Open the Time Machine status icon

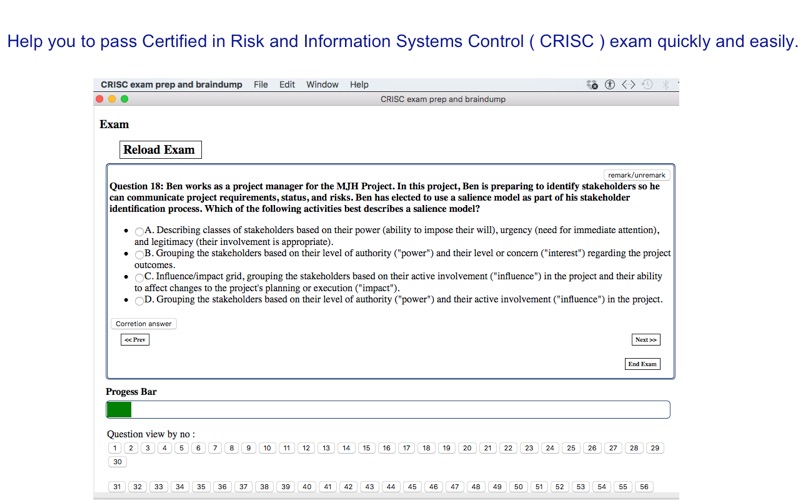(x=647, y=85)
